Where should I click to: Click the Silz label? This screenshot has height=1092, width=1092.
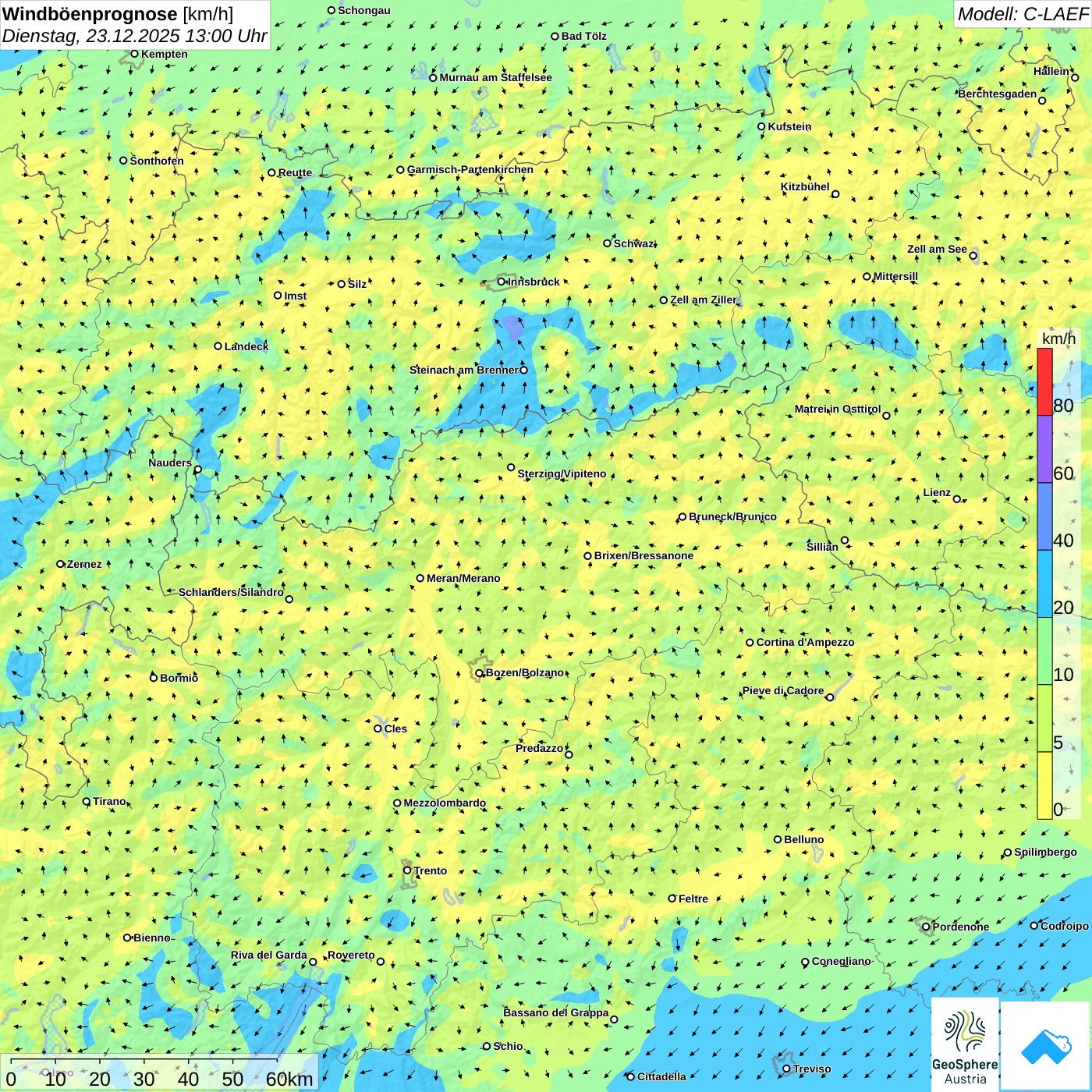click(x=357, y=284)
